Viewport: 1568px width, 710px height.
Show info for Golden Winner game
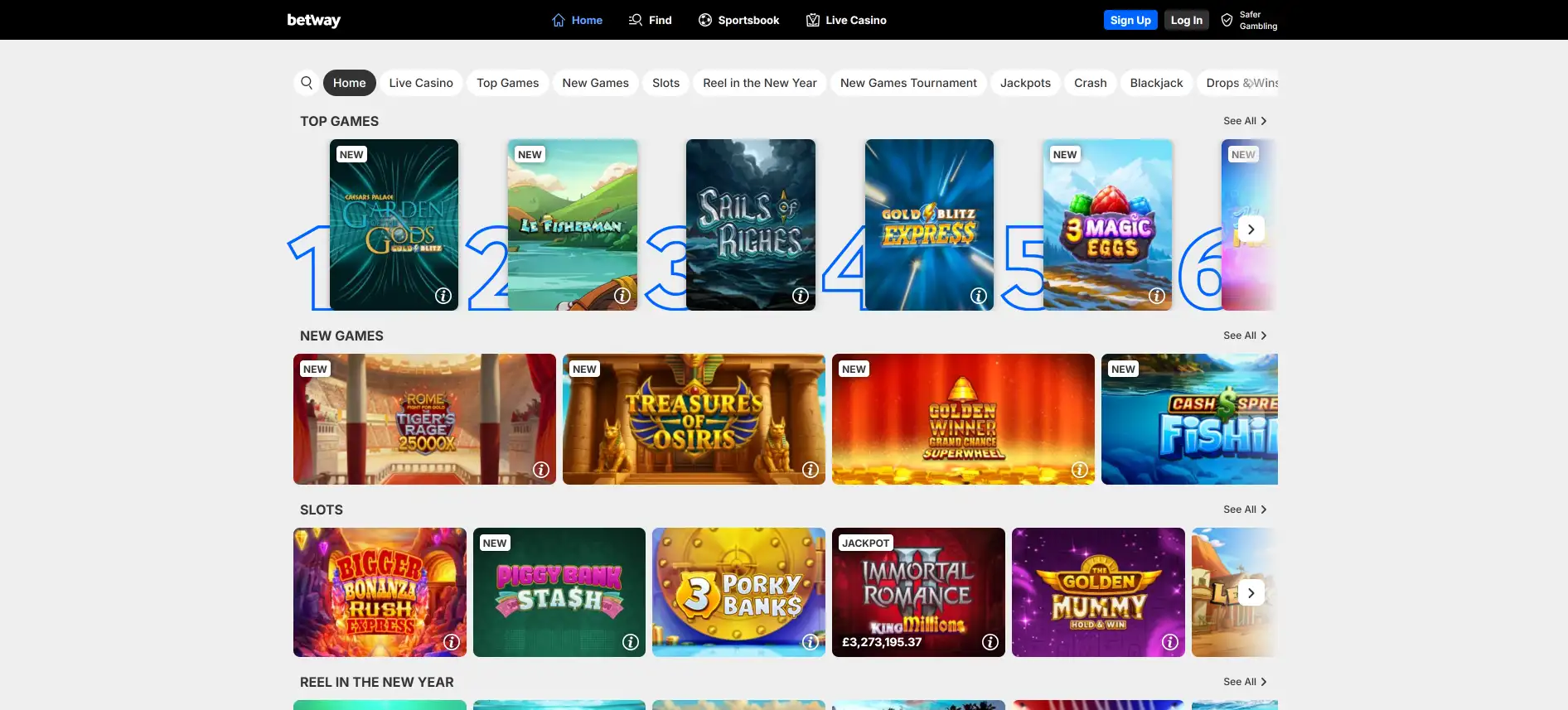(x=1080, y=470)
